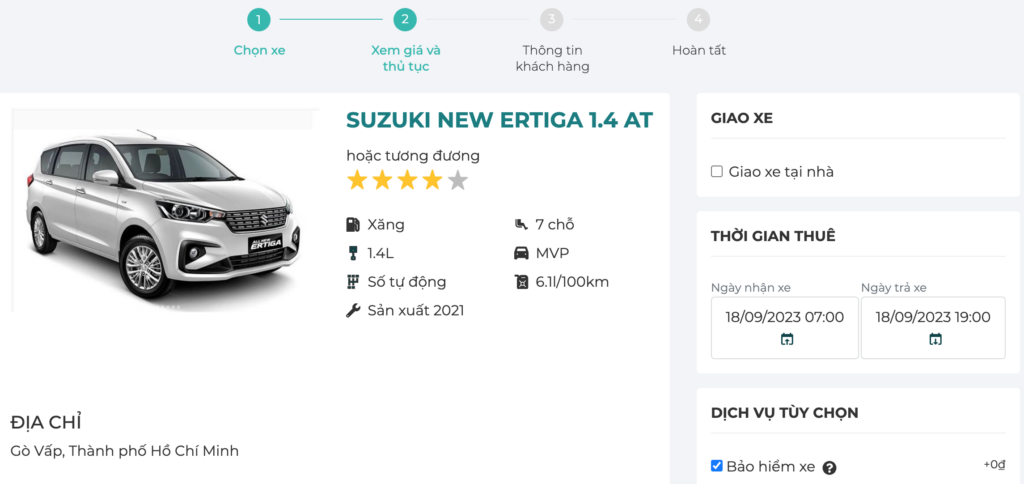Open the return date calendar icon

[x=935, y=340]
